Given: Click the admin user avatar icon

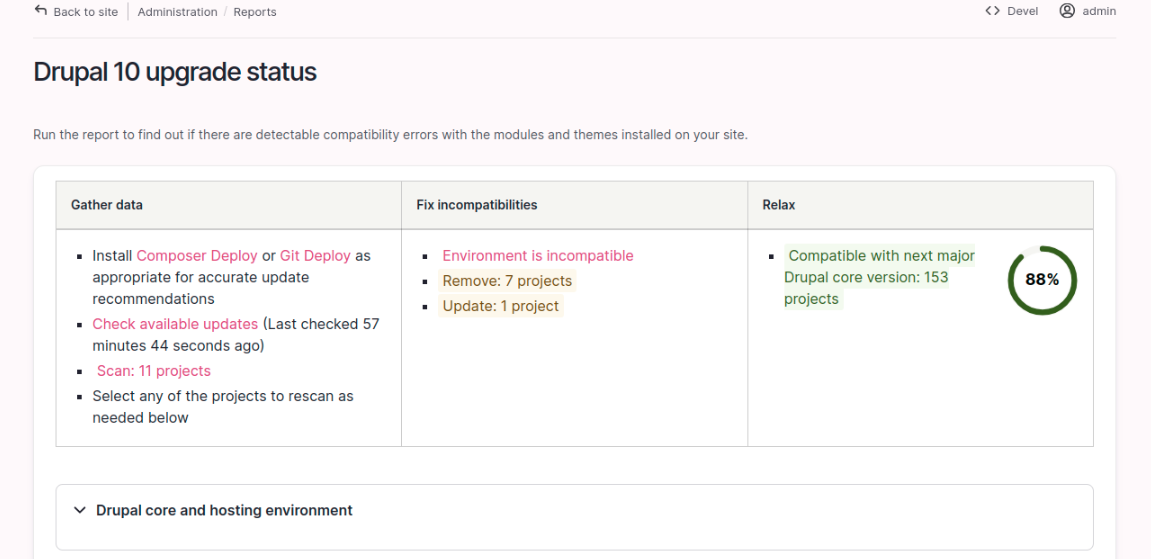Looking at the screenshot, I should pyautogui.click(x=1067, y=11).
